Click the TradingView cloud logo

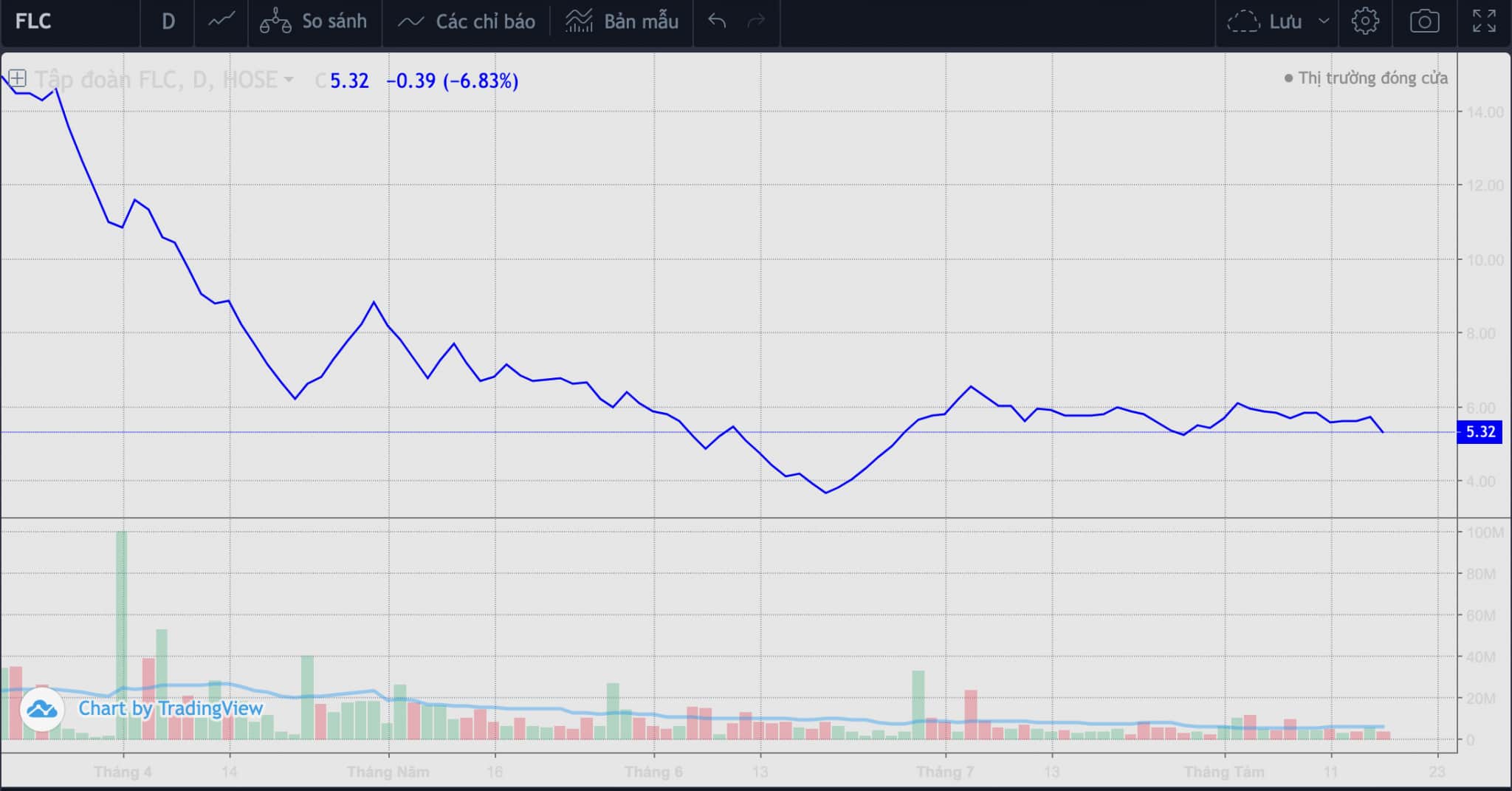pyautogui.click(x=41, y=710)
